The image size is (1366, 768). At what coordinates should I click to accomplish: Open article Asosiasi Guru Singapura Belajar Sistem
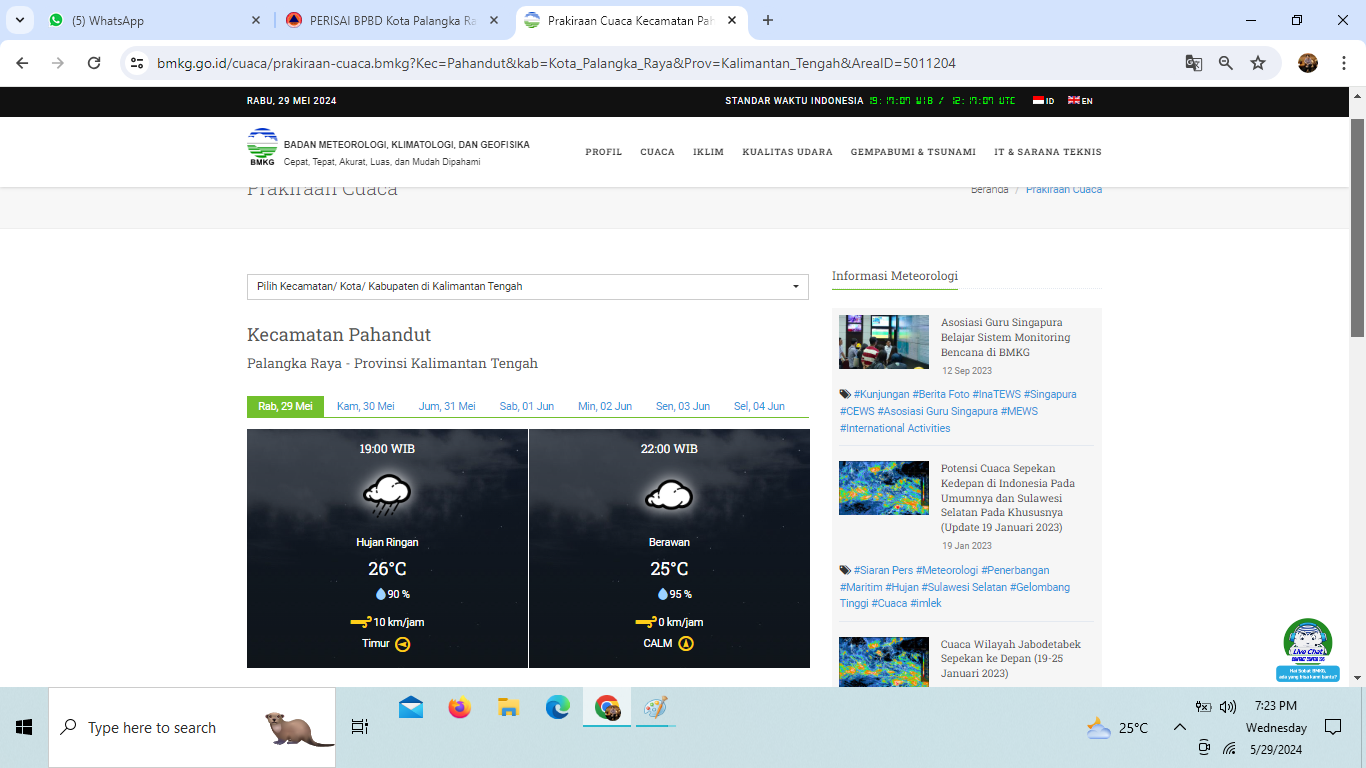click(1005, 337)
